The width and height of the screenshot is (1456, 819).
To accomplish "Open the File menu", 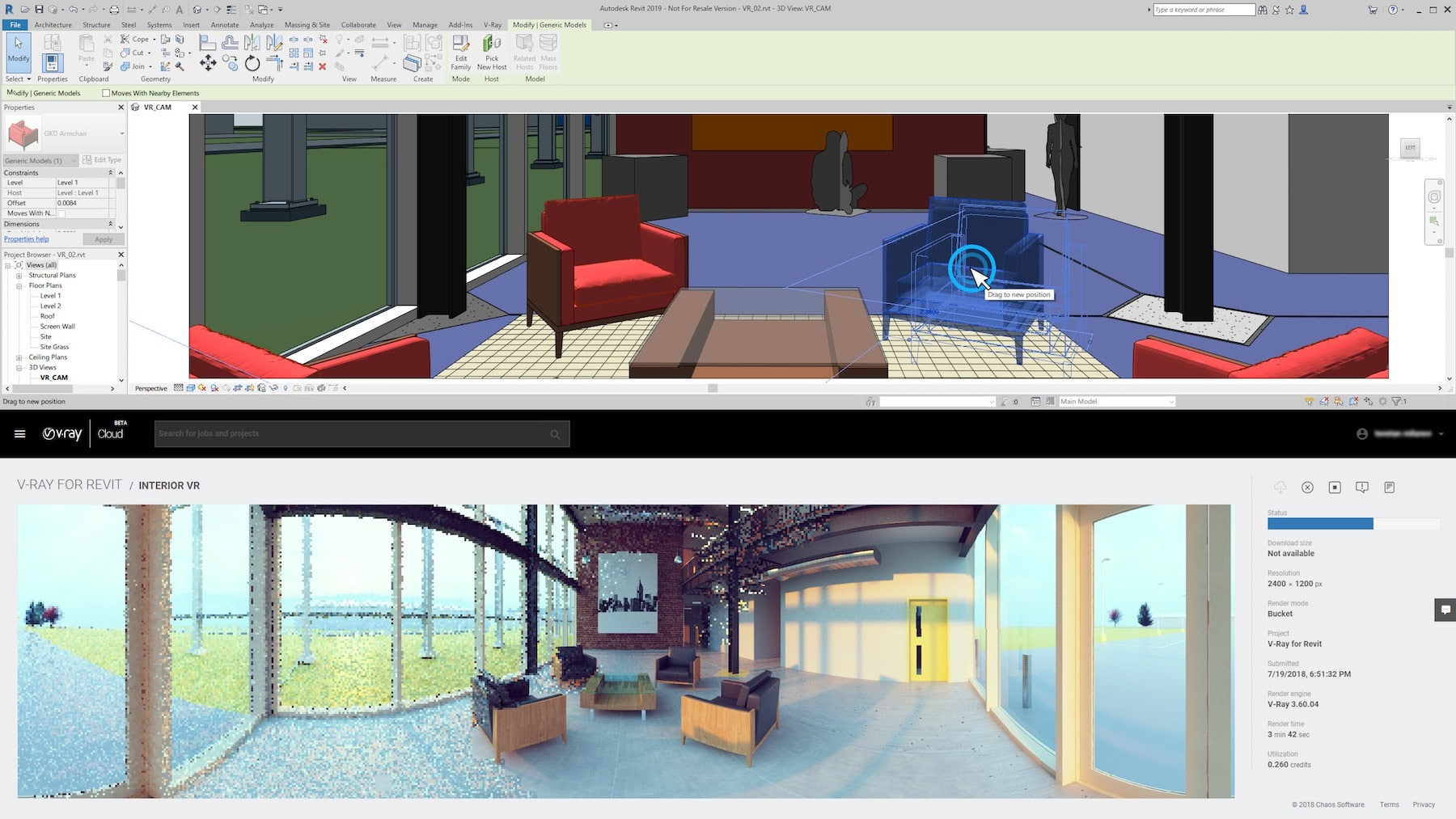I will [15, 25].
